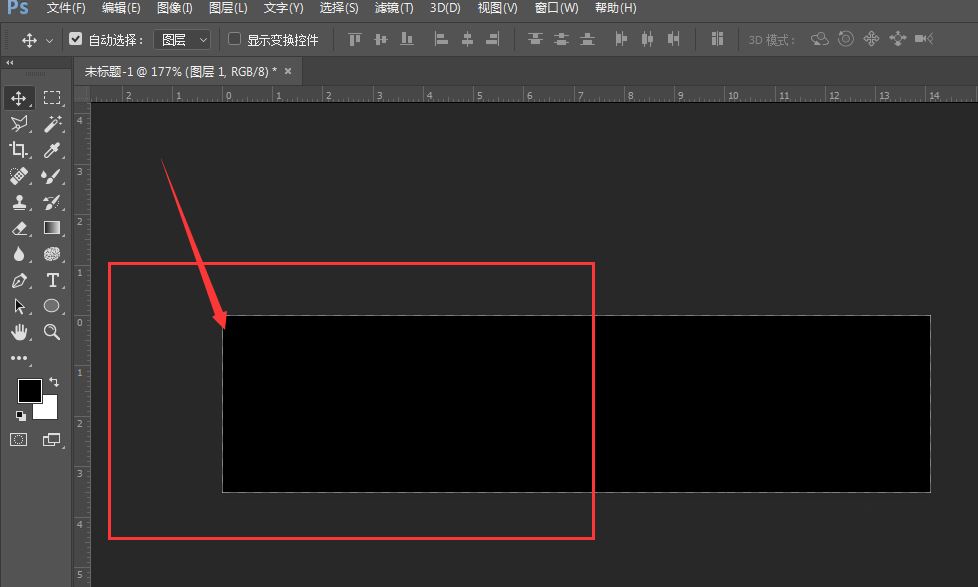Screen dimensions: 978x587
Task: Click Distribute vertical centers icon
Action: [561, 39]
